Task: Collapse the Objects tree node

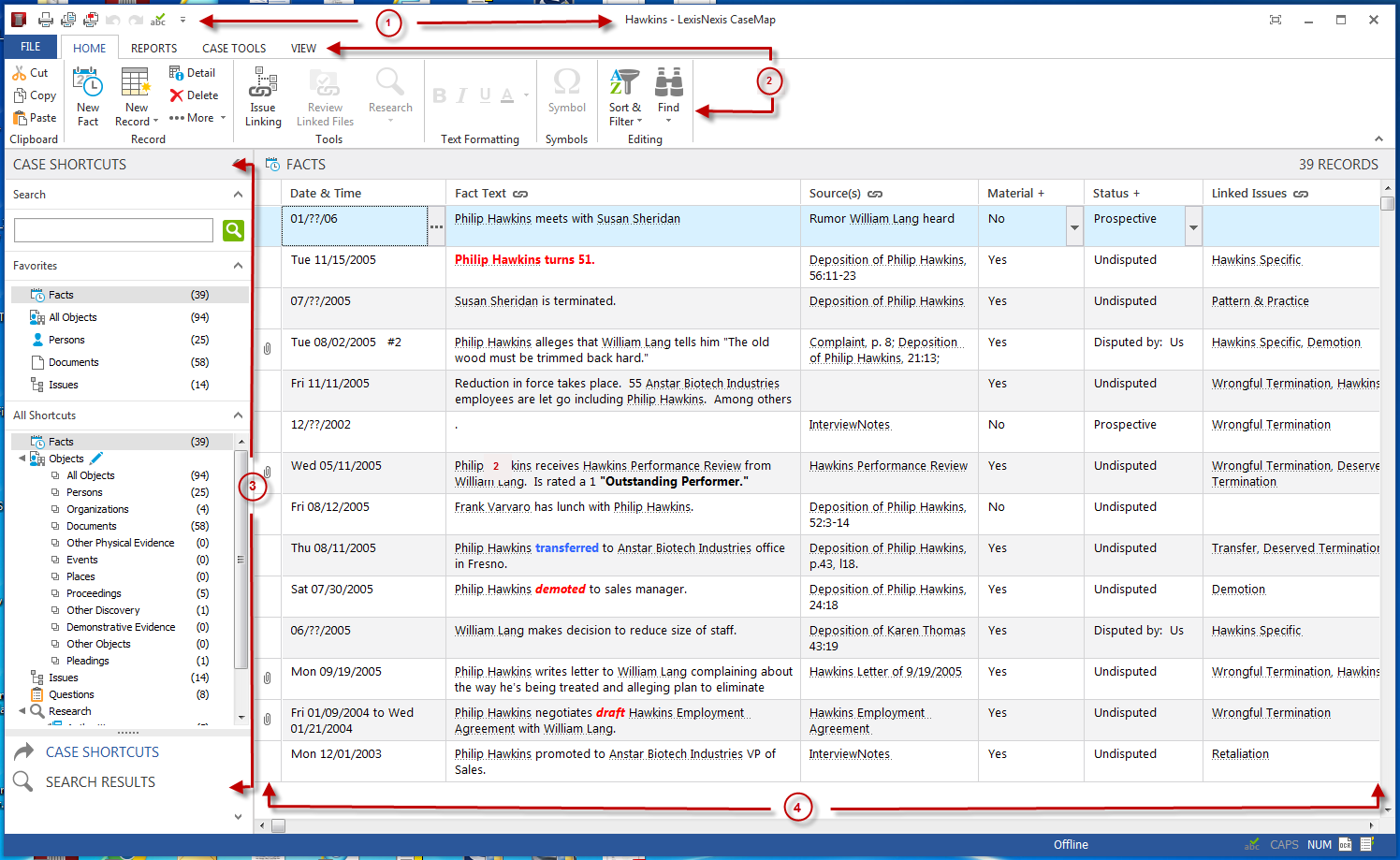Action: (22, 459)
